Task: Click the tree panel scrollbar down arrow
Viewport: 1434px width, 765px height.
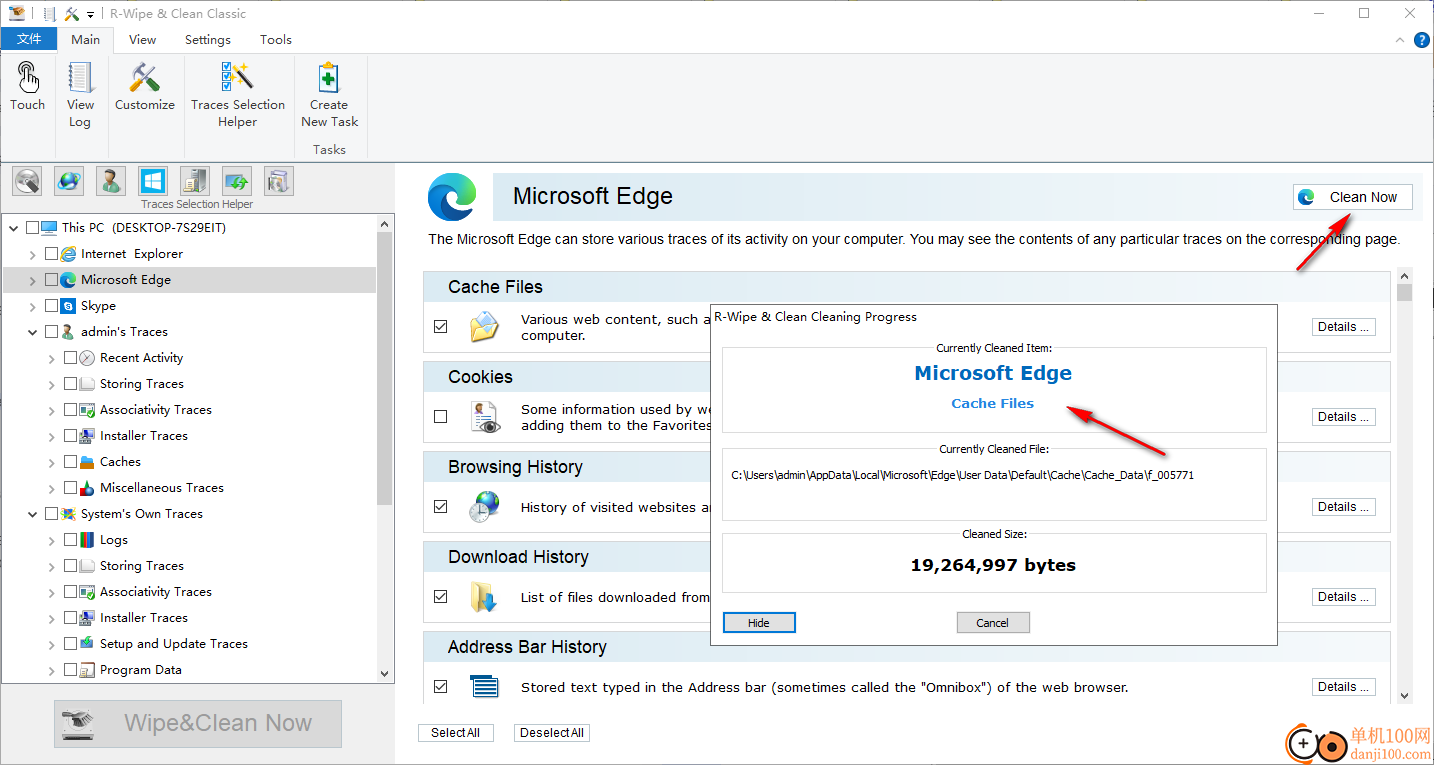Action: 386,675
